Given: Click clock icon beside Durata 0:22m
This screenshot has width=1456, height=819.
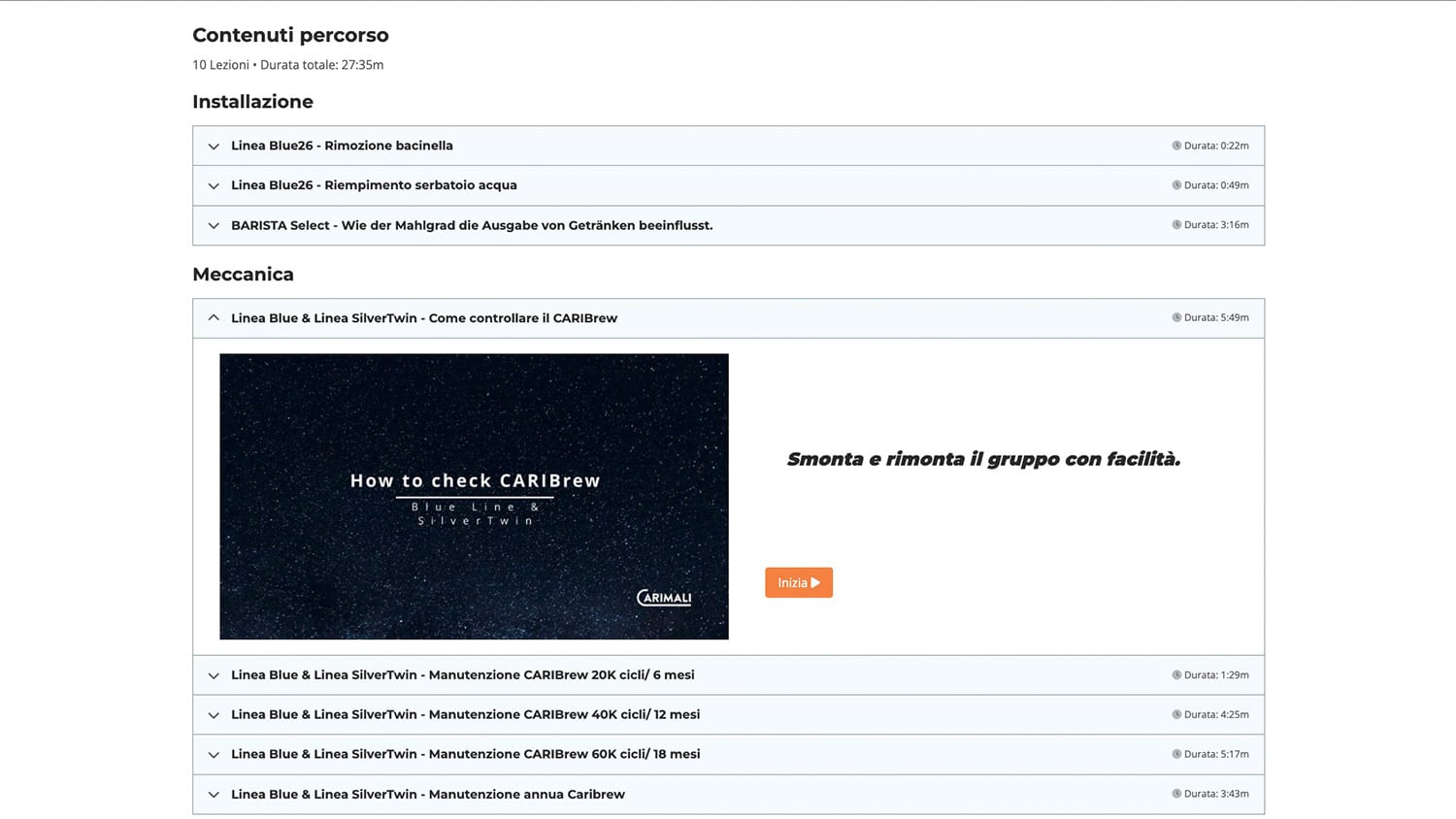Looking at the screenshot, I should pos(1176,146).
